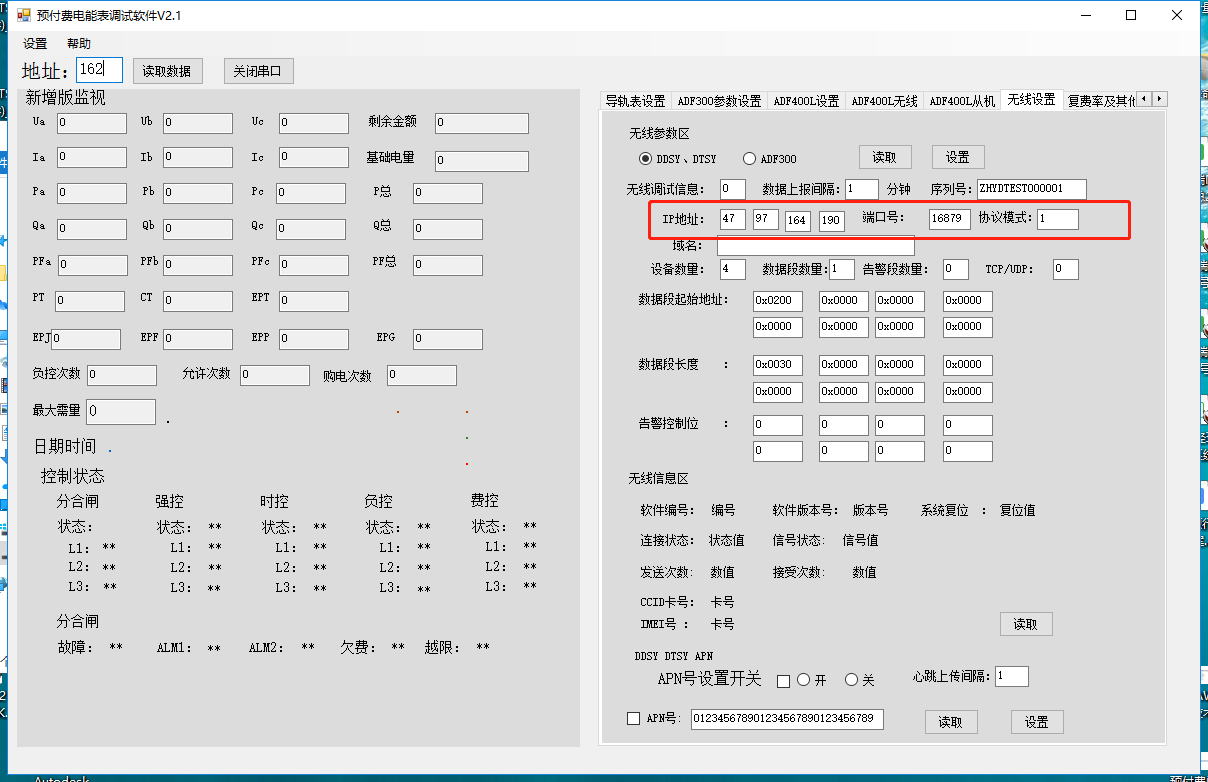Focus the 序列号 text field
The height and width of the screenshot is (782, 1208).
(1031, 189)
